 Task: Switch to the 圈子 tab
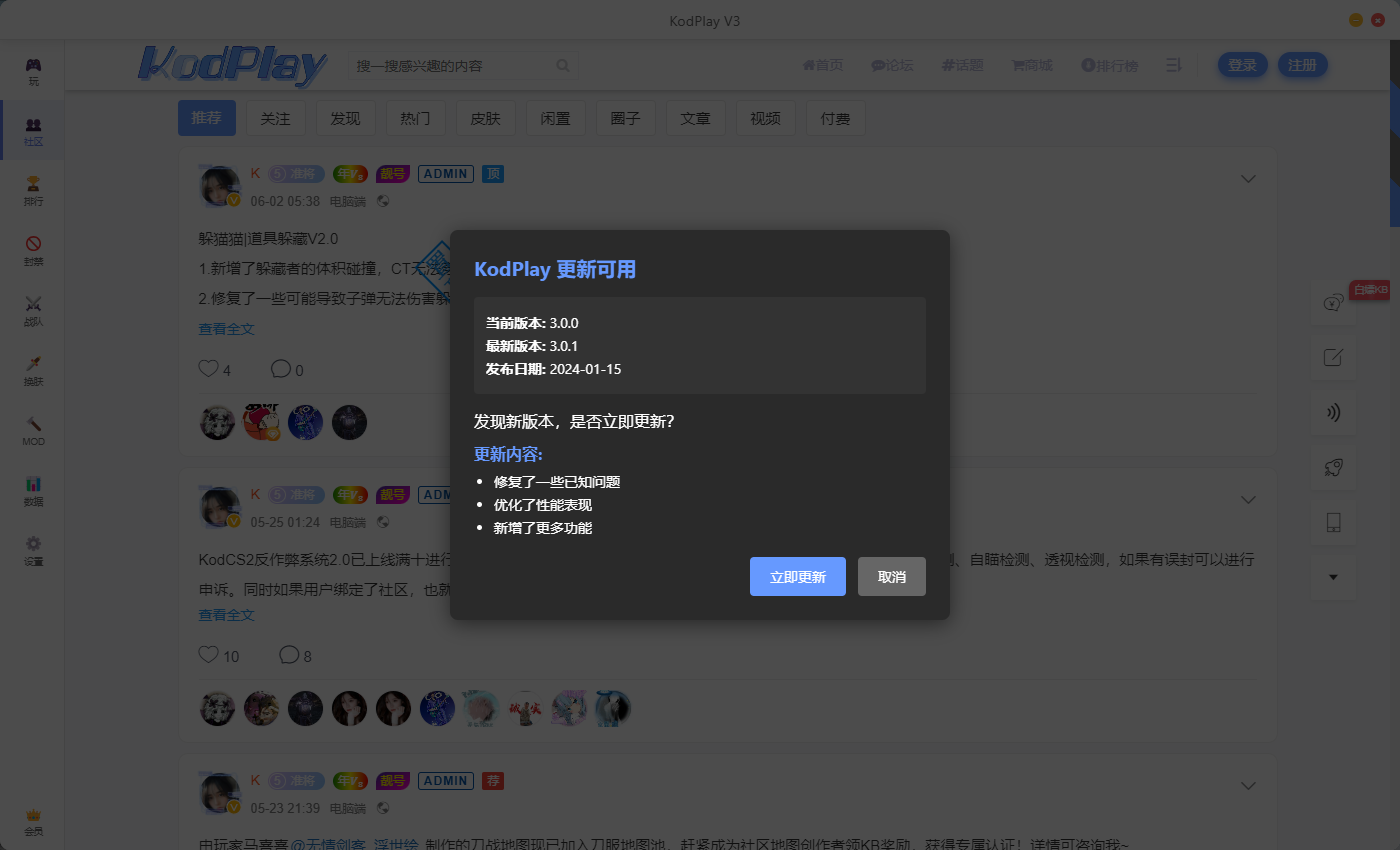coord(625,118)
